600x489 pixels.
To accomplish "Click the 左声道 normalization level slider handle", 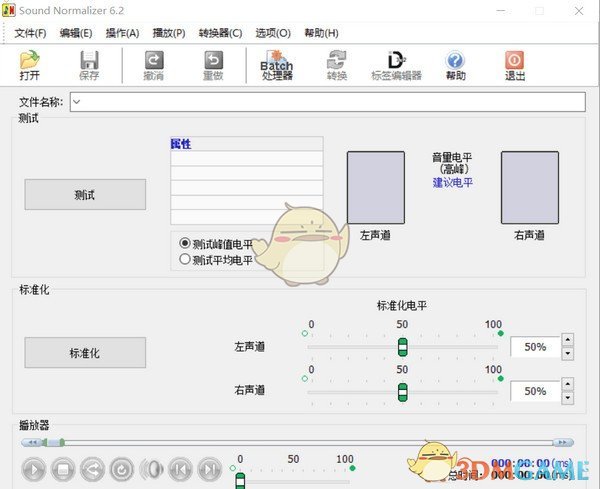I will [x=403, y=347].
